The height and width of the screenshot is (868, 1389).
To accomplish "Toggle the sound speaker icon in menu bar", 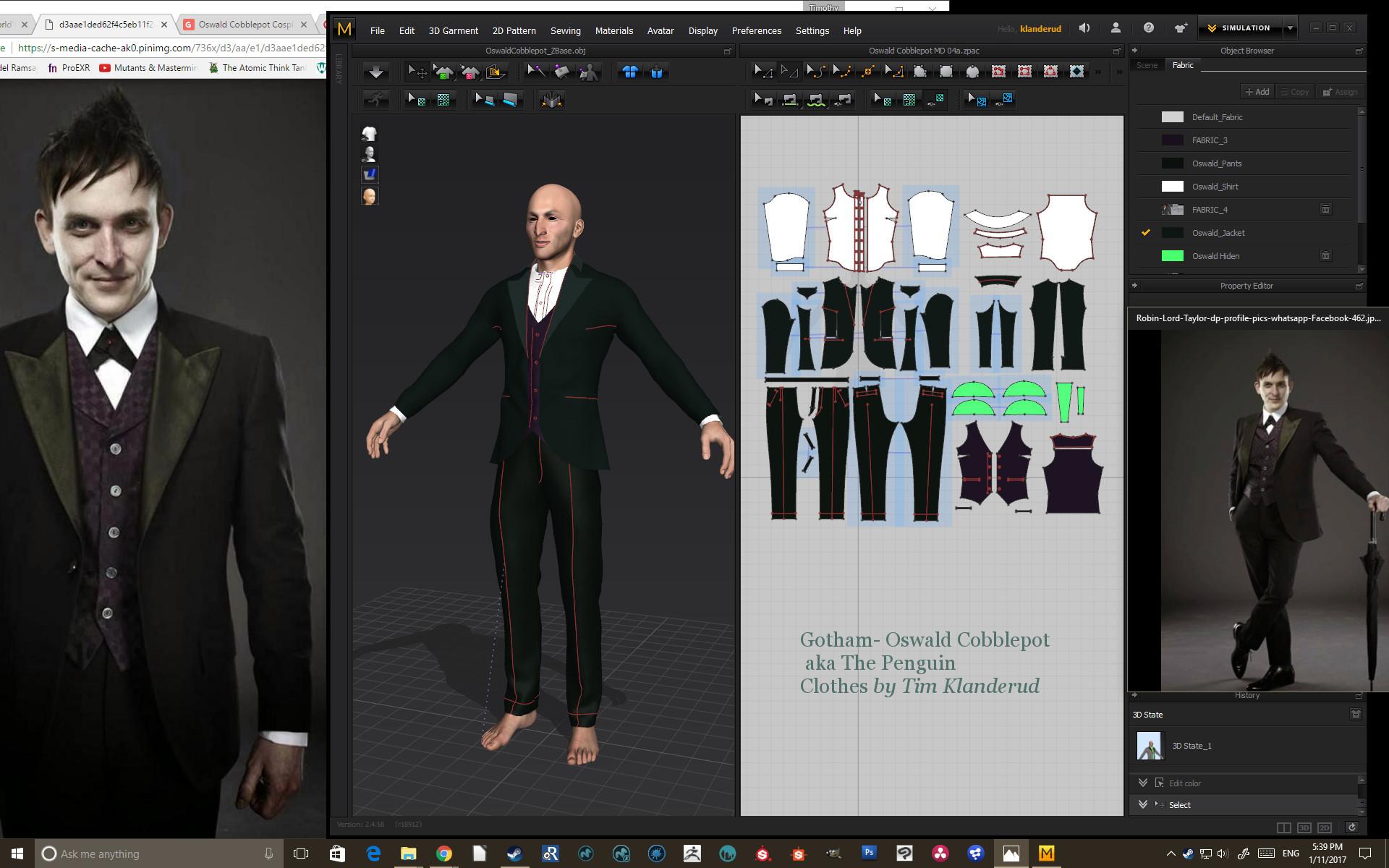I will click(1084, 28).
